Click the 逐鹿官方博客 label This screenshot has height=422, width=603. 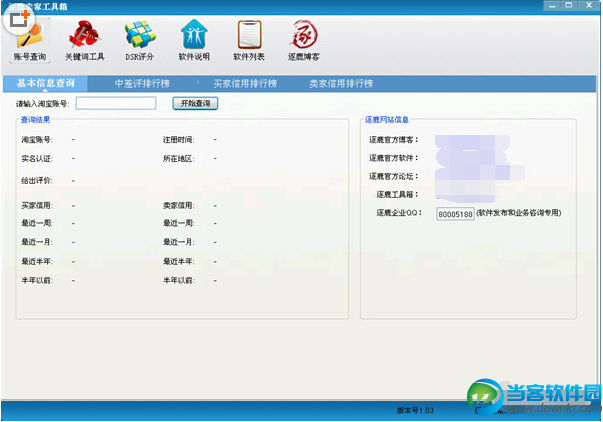click(393, 140)
